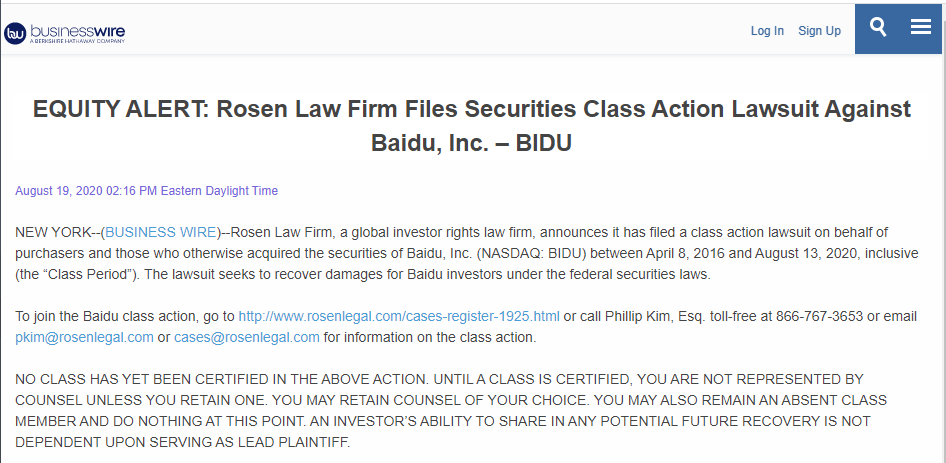946x463 pixels.
Task: Open the rosenlegal.com cases-register-1925 link
Action: coord(399,316)
